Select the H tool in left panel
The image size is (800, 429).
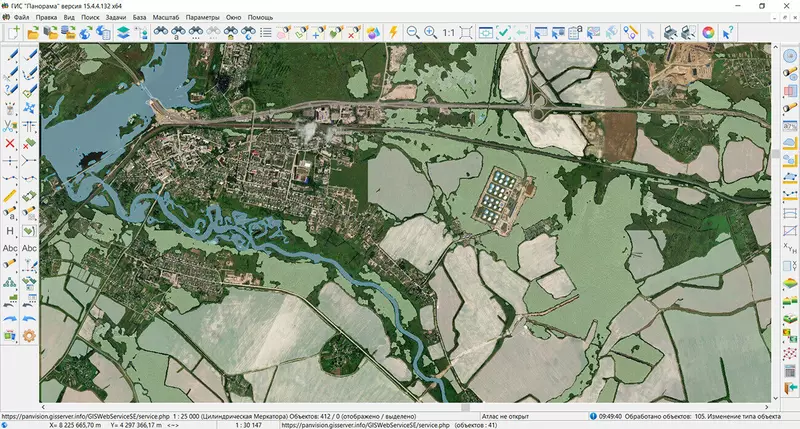10,231
